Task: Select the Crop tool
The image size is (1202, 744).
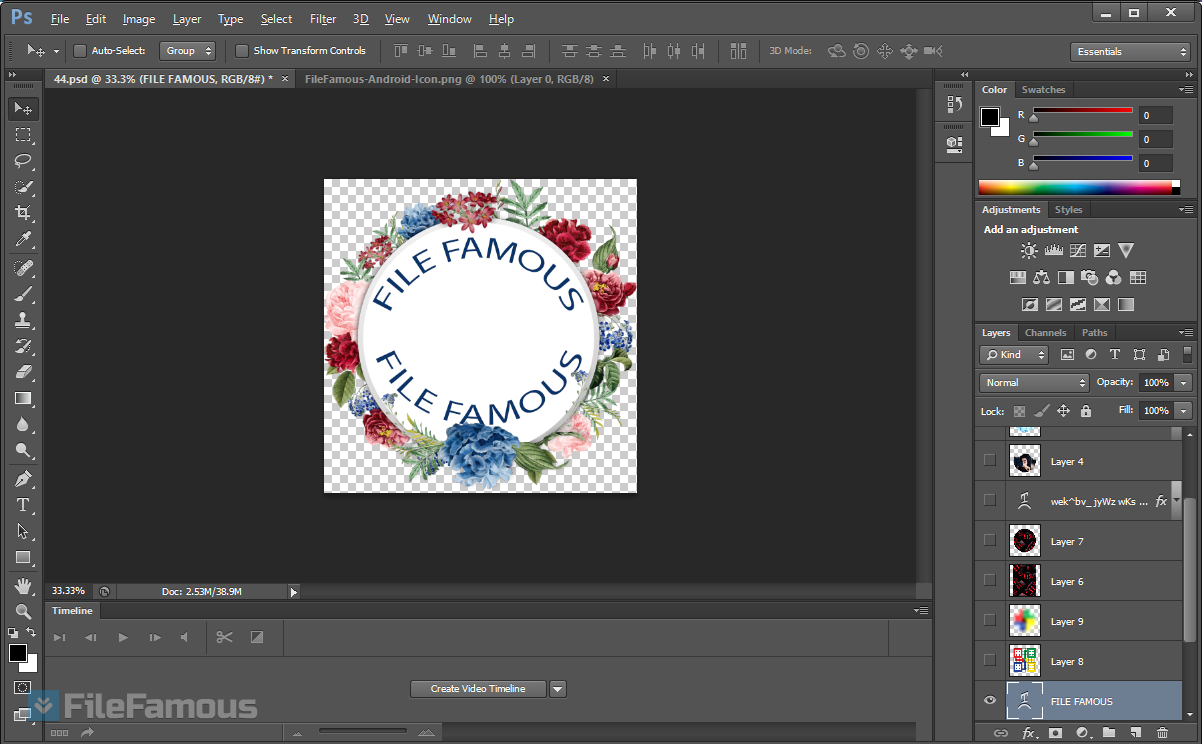Action: coord(24,213)
